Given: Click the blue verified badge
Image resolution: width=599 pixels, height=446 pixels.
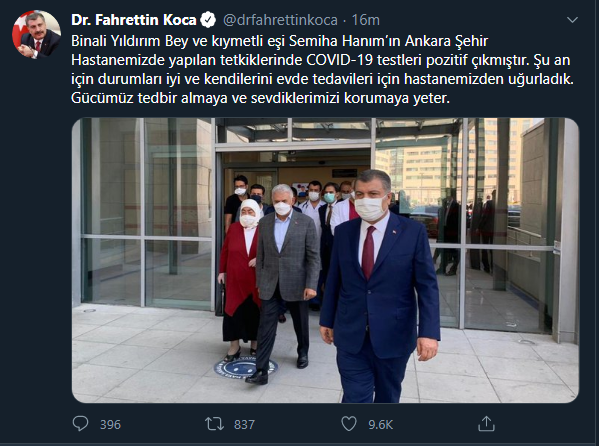Looking at the screenshot, I should (x=208, y=20).
